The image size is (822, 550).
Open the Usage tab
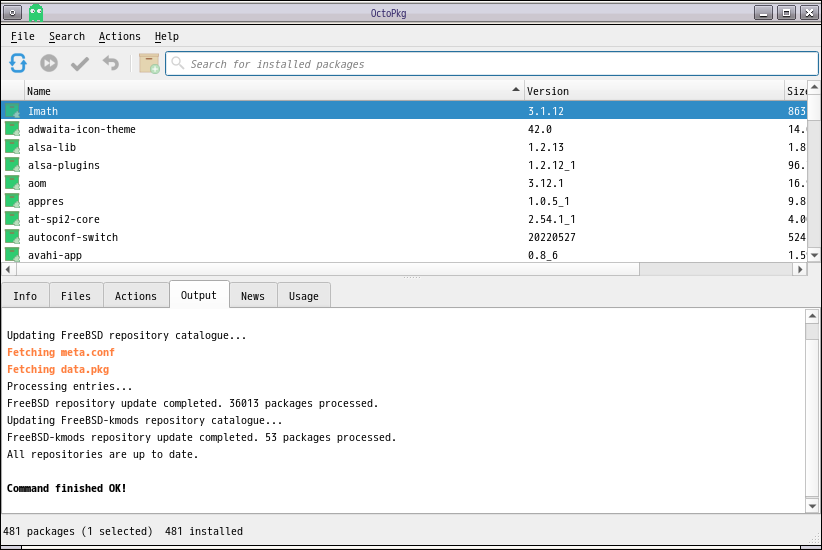click(x=304, y=296)
